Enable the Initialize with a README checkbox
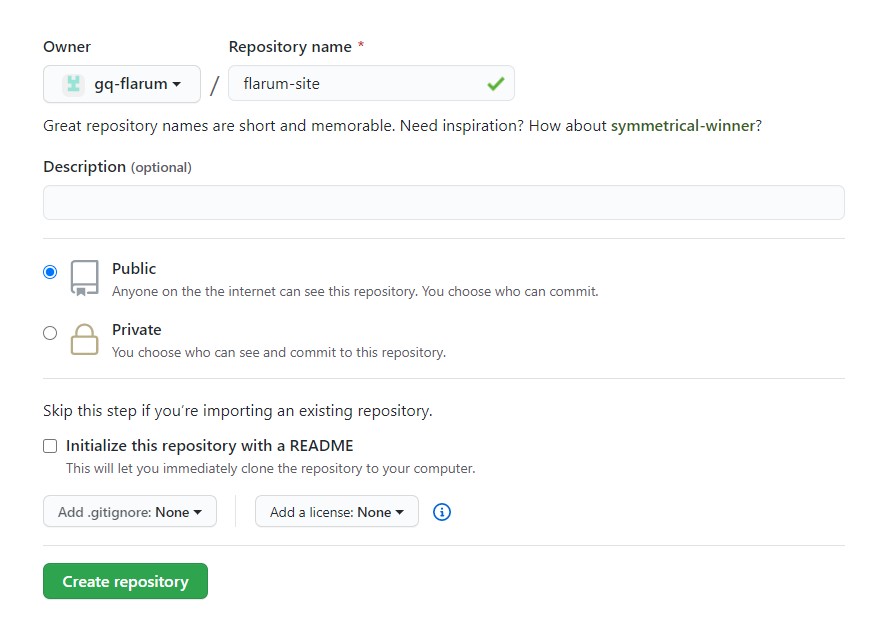Image resolution: width=893 pixels, height=637 pixels. click(50, 446)
